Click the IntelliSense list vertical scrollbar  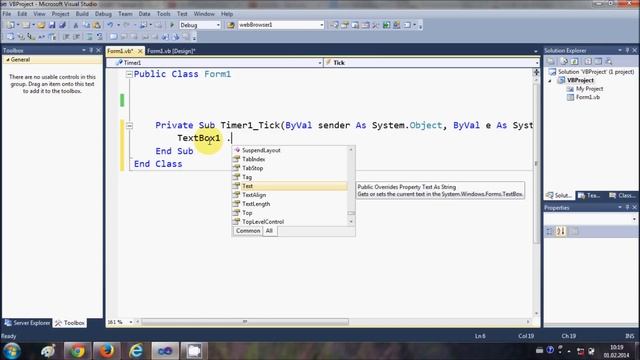coord(351,186)
